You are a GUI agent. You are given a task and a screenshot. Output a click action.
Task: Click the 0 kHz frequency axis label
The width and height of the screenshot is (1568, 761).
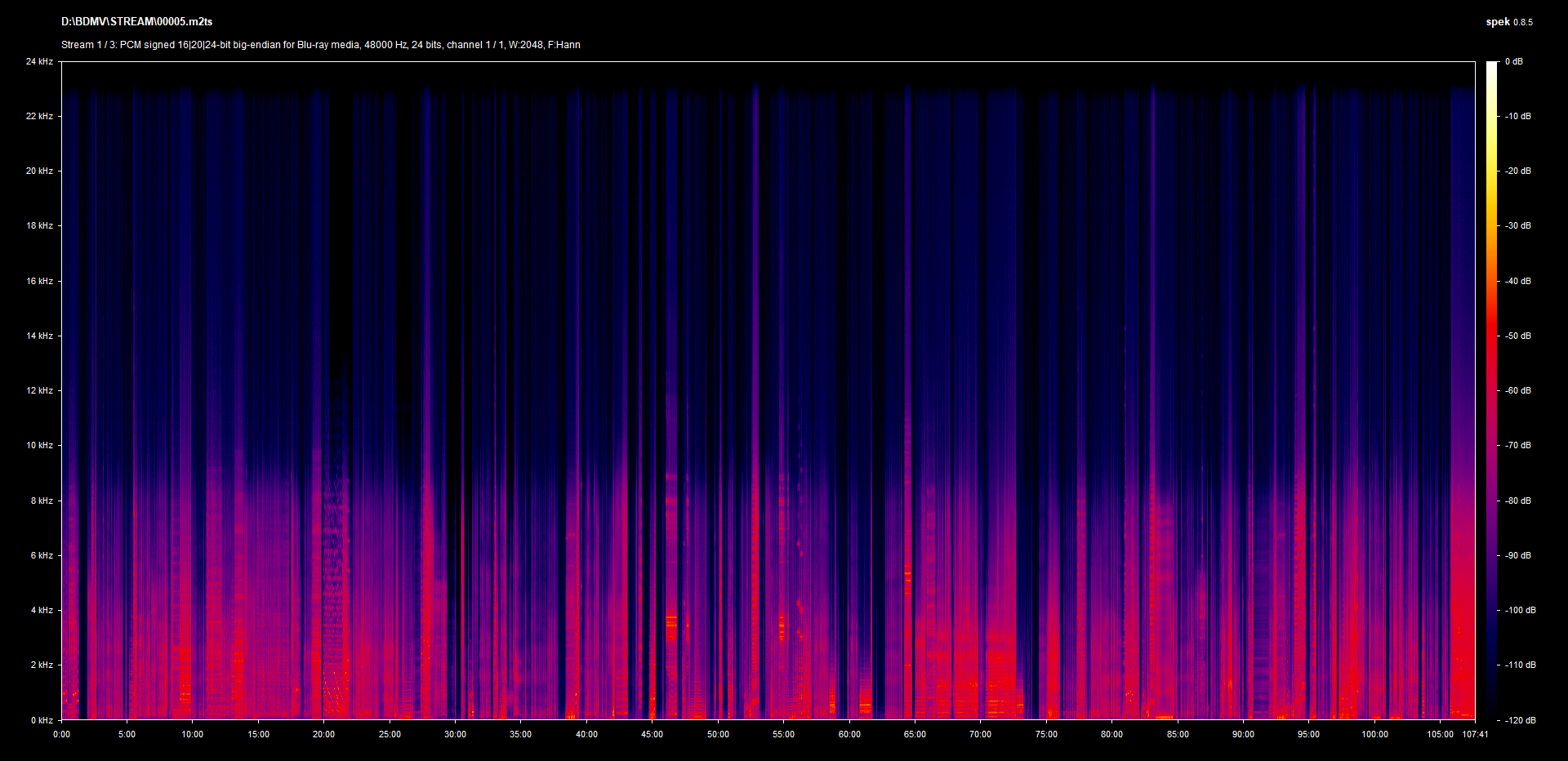[42, 720]
